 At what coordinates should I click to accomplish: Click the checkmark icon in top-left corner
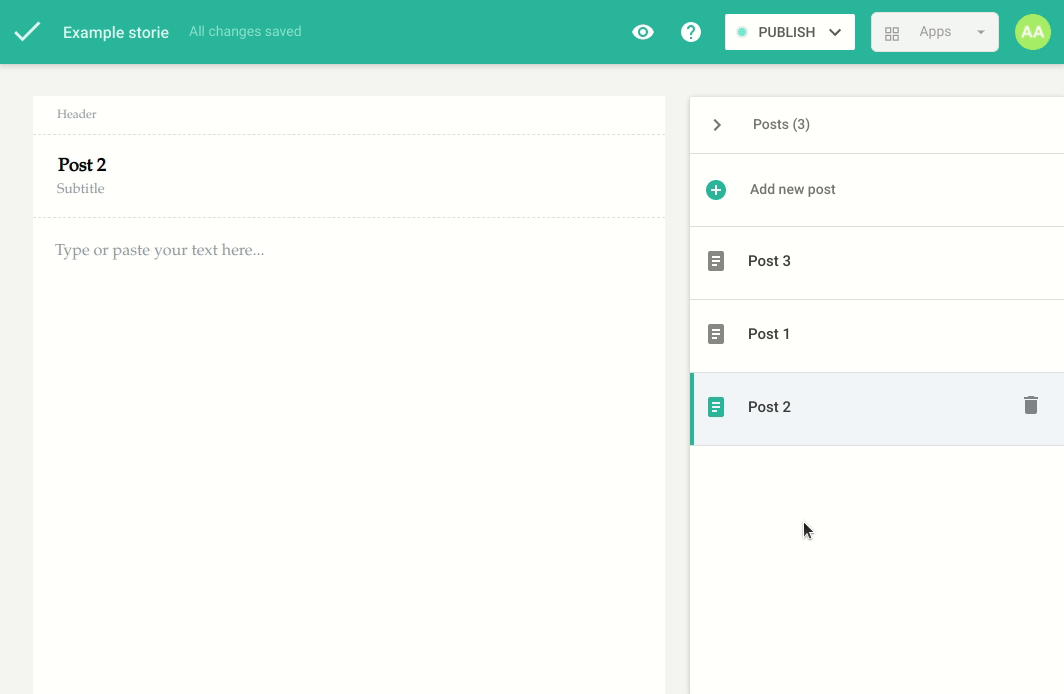pyautogui.click(x=28, y=32)
